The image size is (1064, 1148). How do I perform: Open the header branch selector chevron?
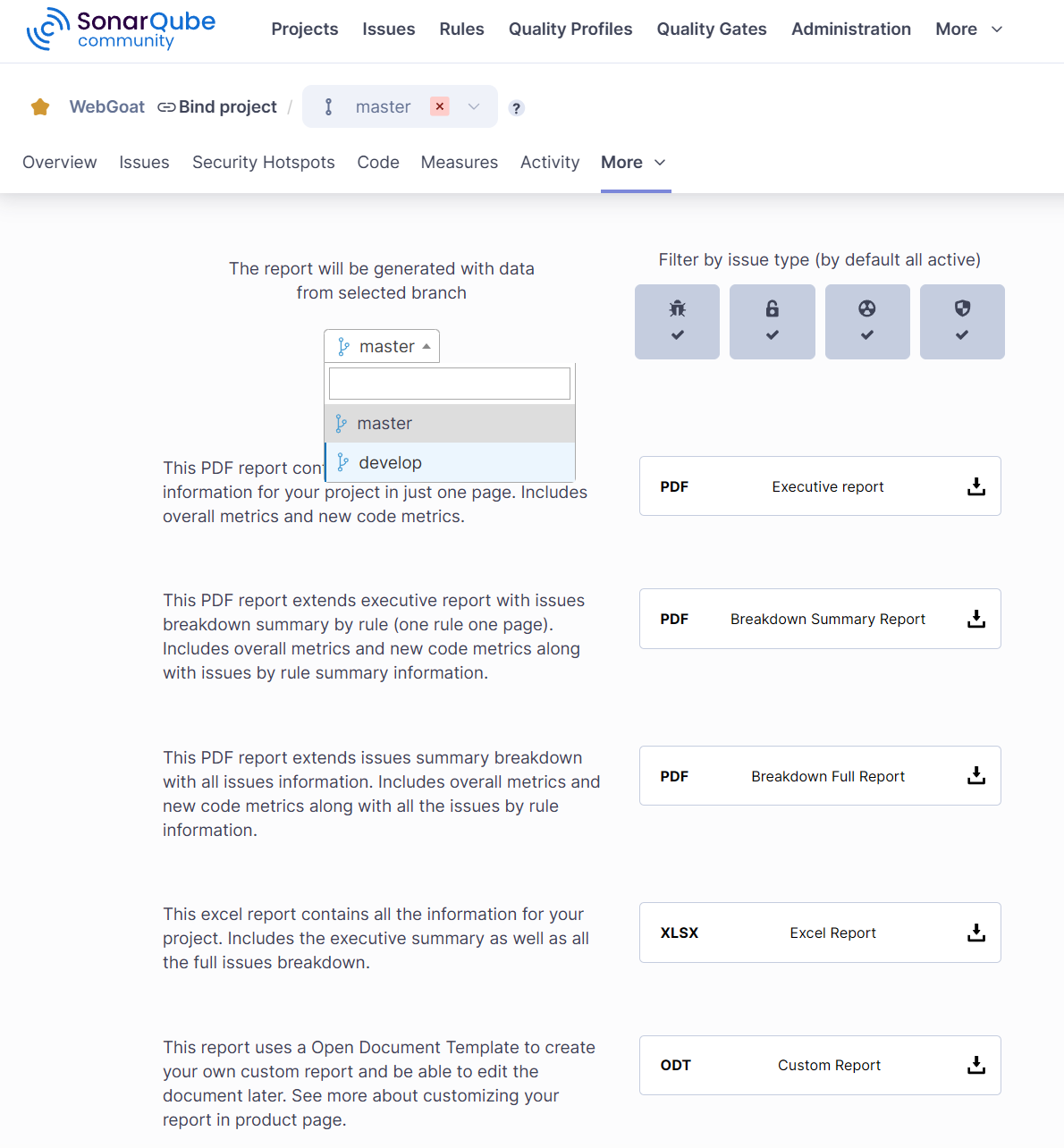coord(474,106)
